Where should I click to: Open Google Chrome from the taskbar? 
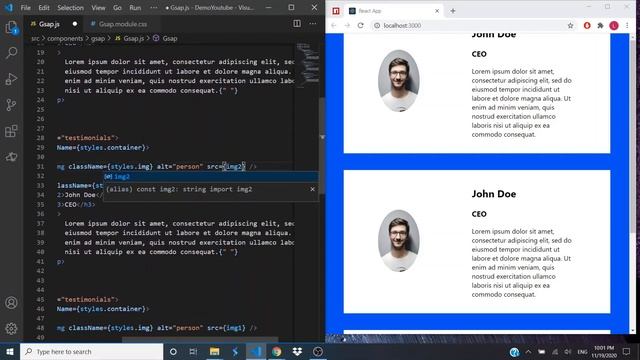point(276,351)
